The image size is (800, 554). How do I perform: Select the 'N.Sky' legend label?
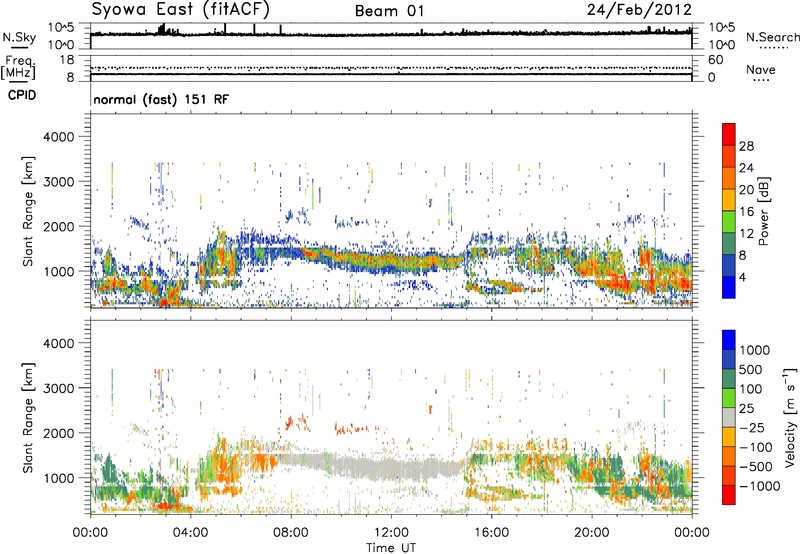point(19,37)
